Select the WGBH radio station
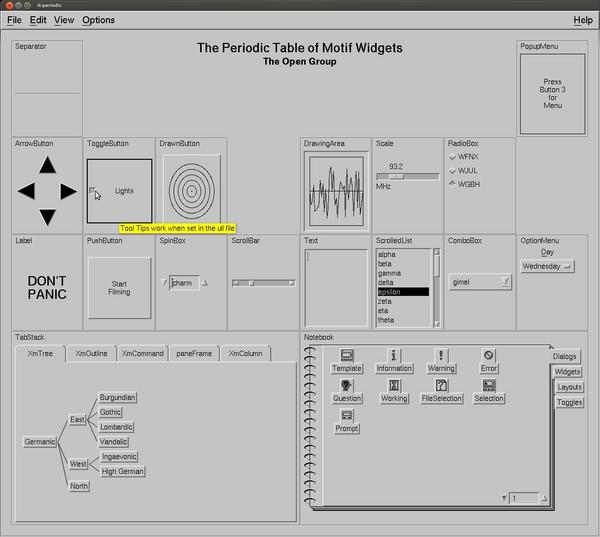 pyautogui.click(x=465, y=184)
